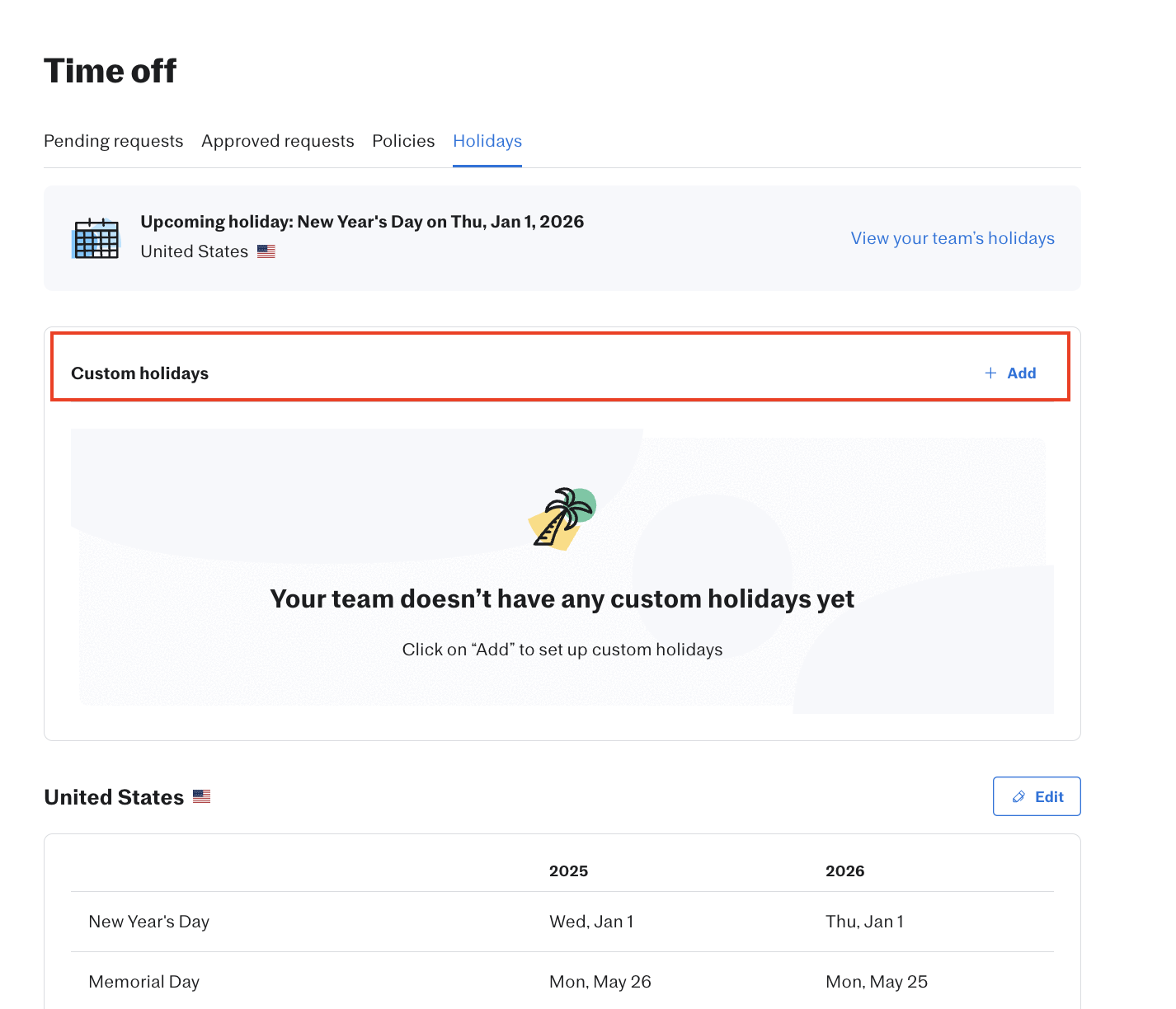Open the View your team's holidays link
The height and width of the screenshot is (1009, 1176).
(953, 238)
